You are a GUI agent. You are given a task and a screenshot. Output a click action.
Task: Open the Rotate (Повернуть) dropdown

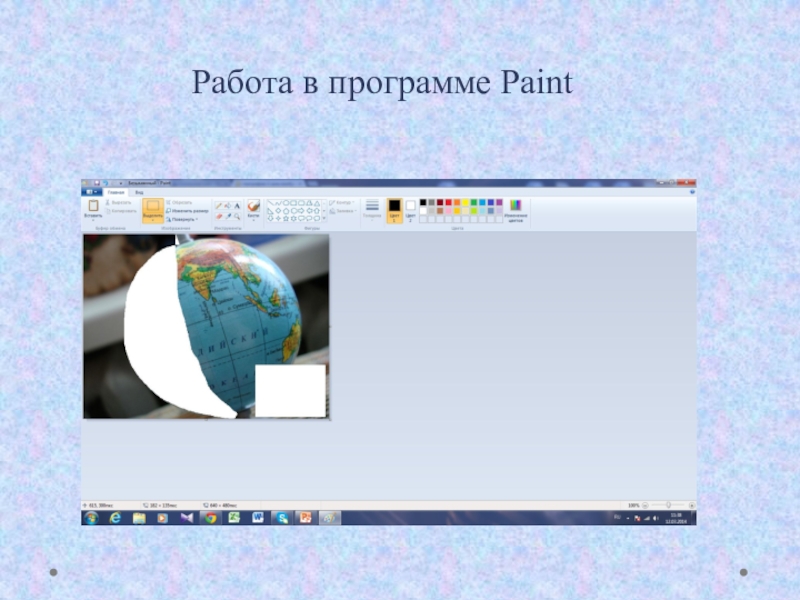coord(182,219)
